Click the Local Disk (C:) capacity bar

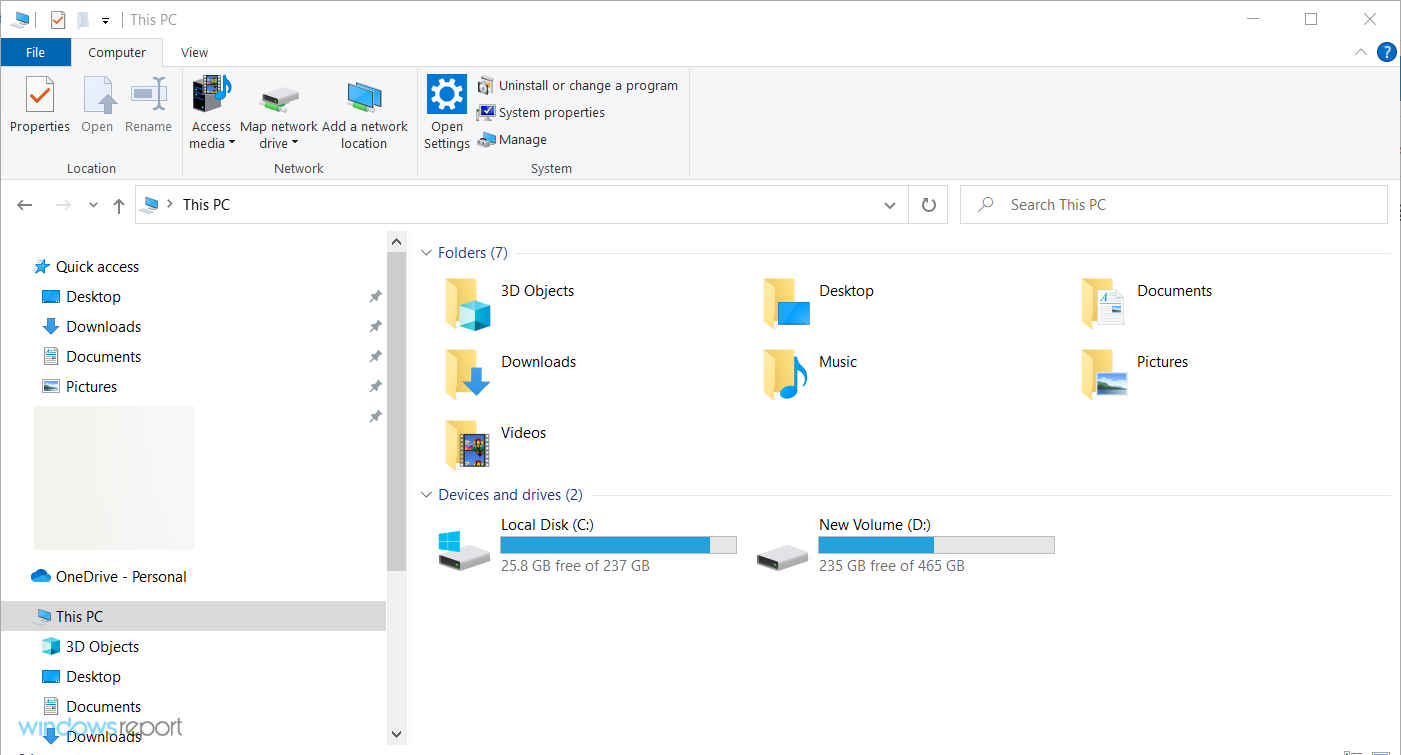click(x=618, y=544)
